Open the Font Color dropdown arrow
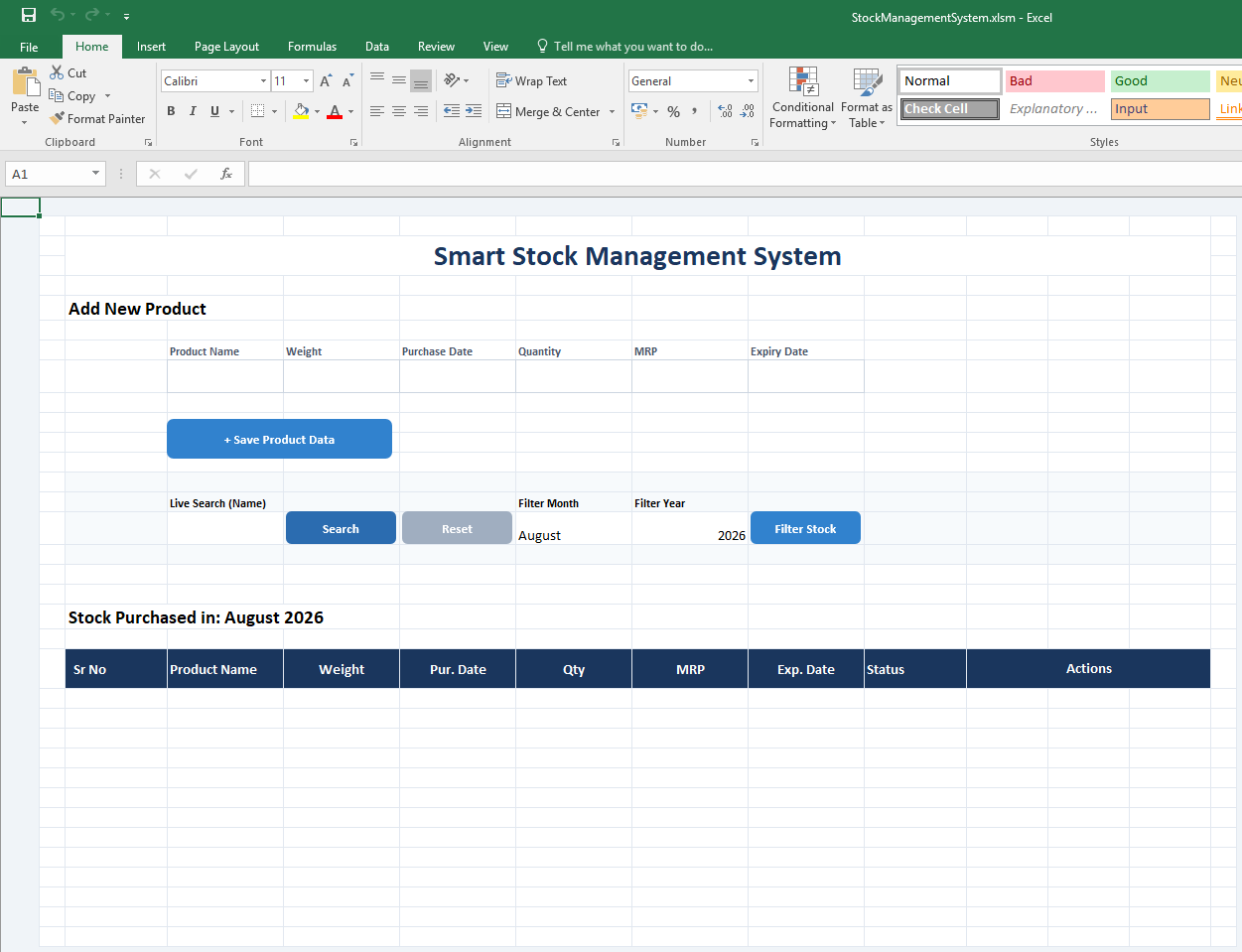Viewport: 1242px width, 952px height. [350, 112]
